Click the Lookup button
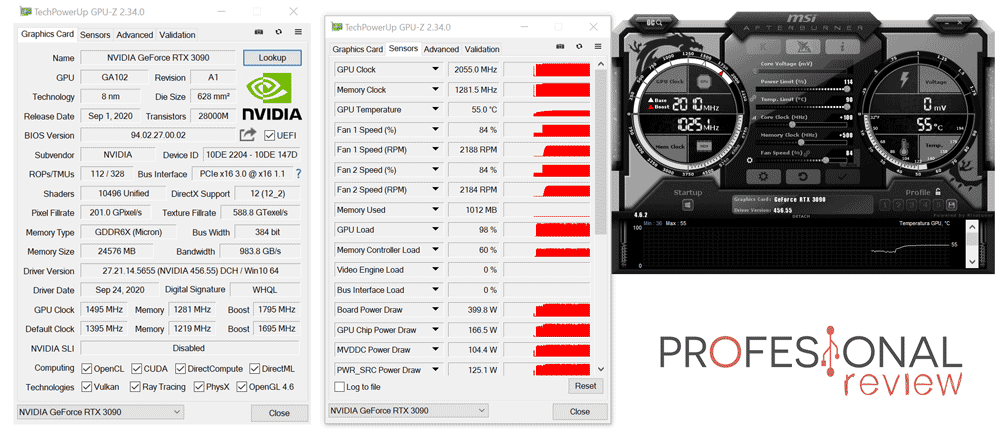This screenshot has width=1000, height=433. [272, 57]
